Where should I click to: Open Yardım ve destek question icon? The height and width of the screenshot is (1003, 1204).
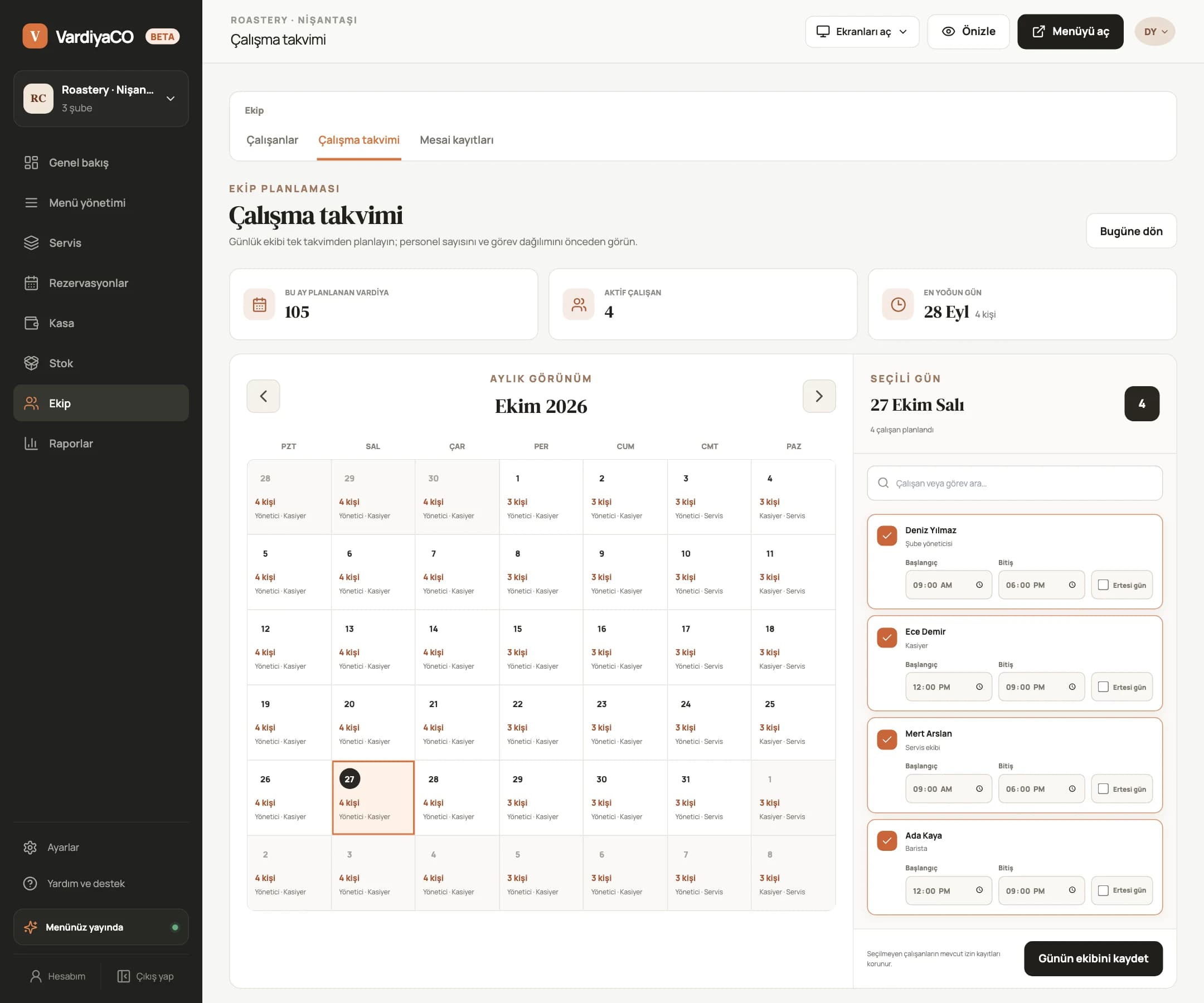pyautogui.click(x=30, y=883)
